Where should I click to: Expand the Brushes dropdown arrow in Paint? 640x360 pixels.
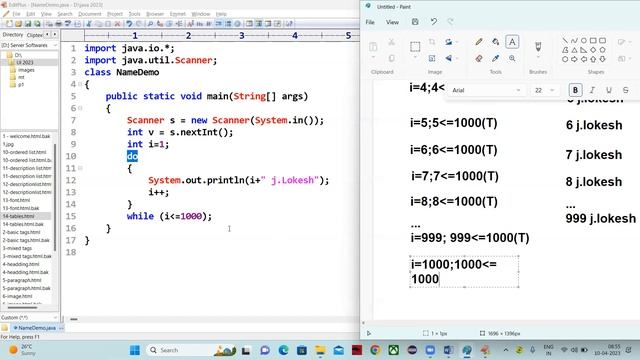coord(538,57)
